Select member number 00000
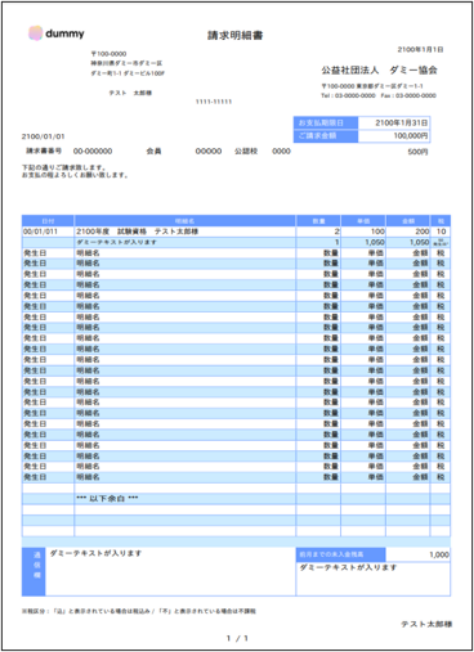Viewport: 474px width, 652px height. coord(208,151)
